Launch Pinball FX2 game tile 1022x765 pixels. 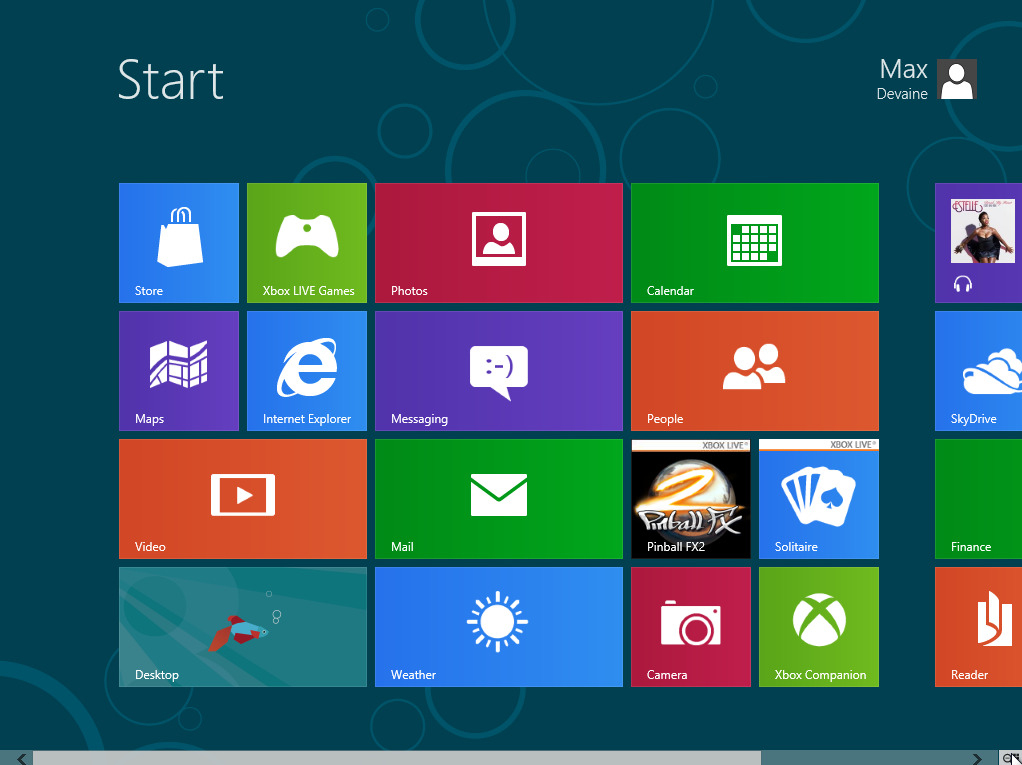[691, 498]
